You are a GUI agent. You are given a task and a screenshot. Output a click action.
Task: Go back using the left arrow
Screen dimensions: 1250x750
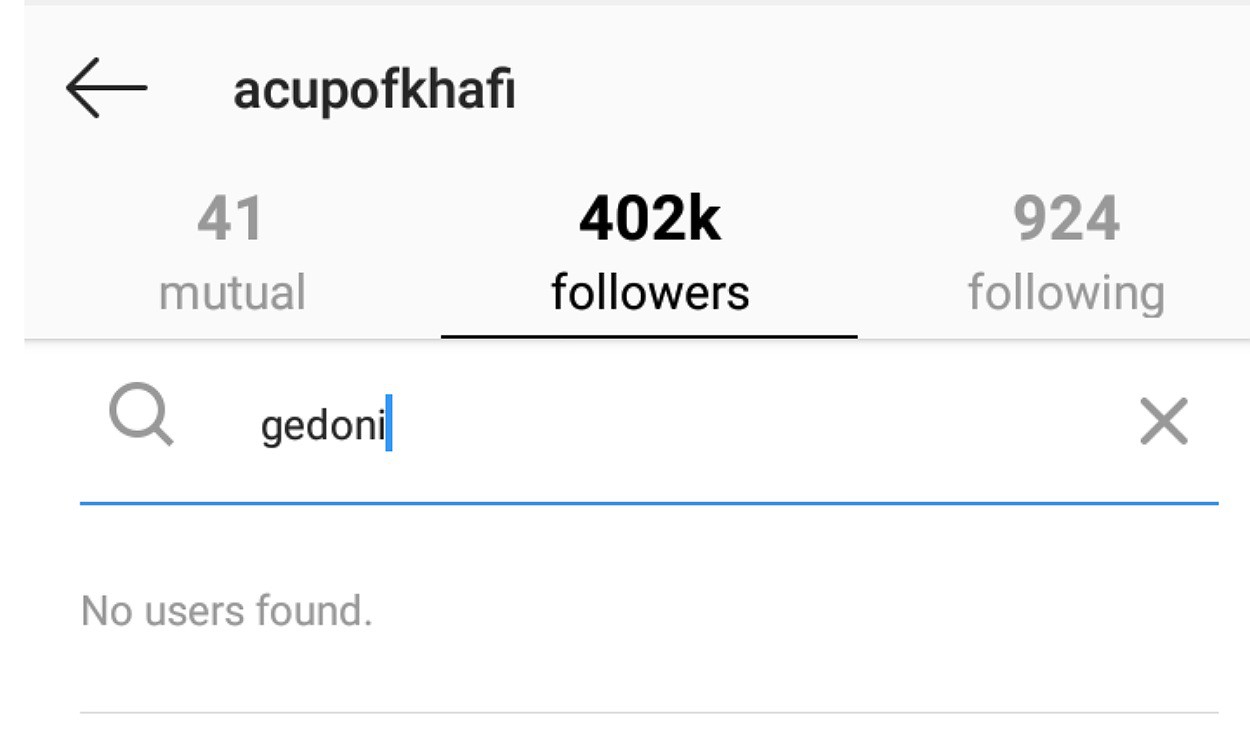click(x=106, y=88)
